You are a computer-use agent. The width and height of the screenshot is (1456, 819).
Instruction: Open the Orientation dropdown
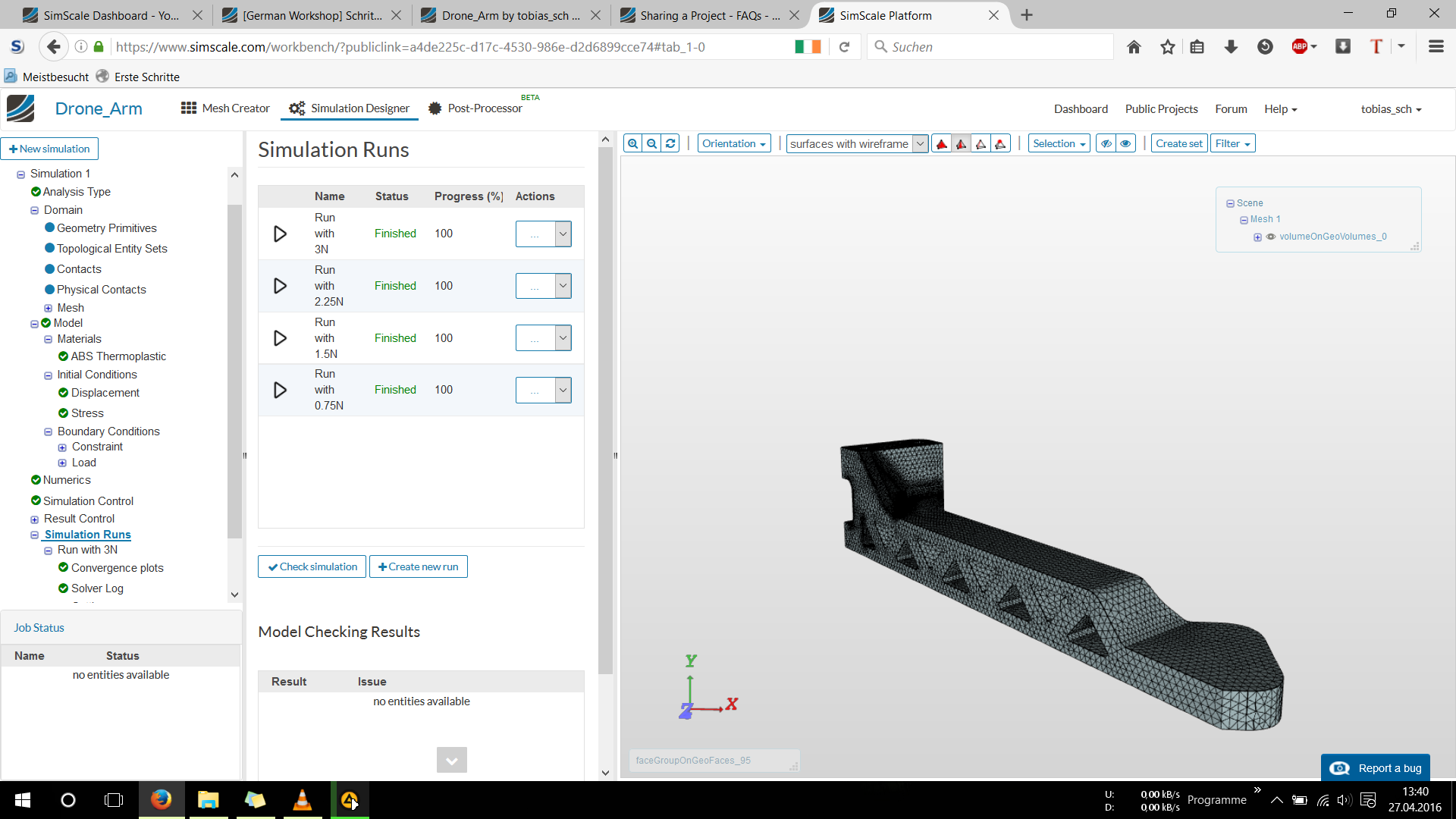pyautogui.click(x=733, y=143)
